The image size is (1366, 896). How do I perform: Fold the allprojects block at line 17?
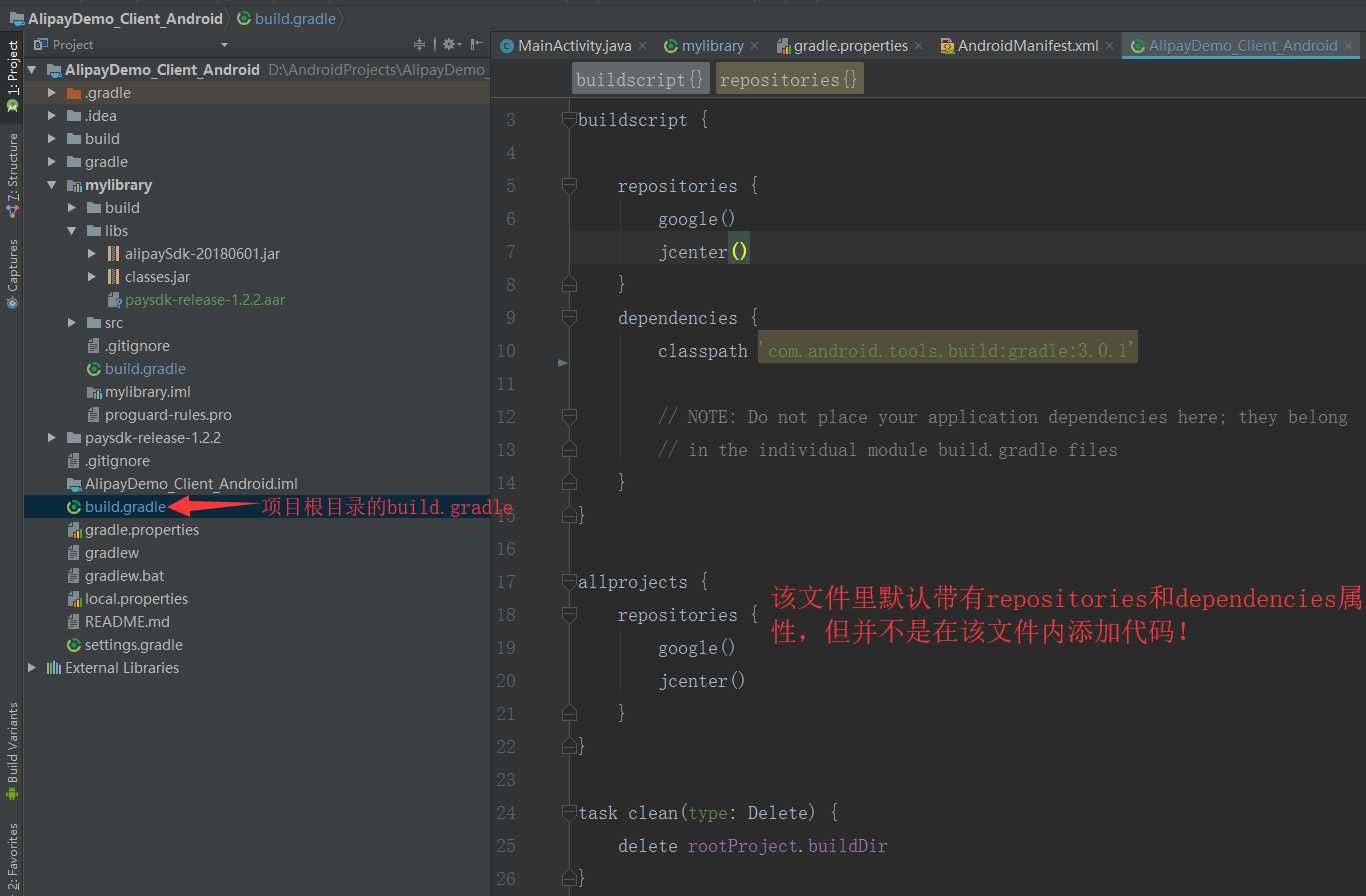(x=569, y=582)
